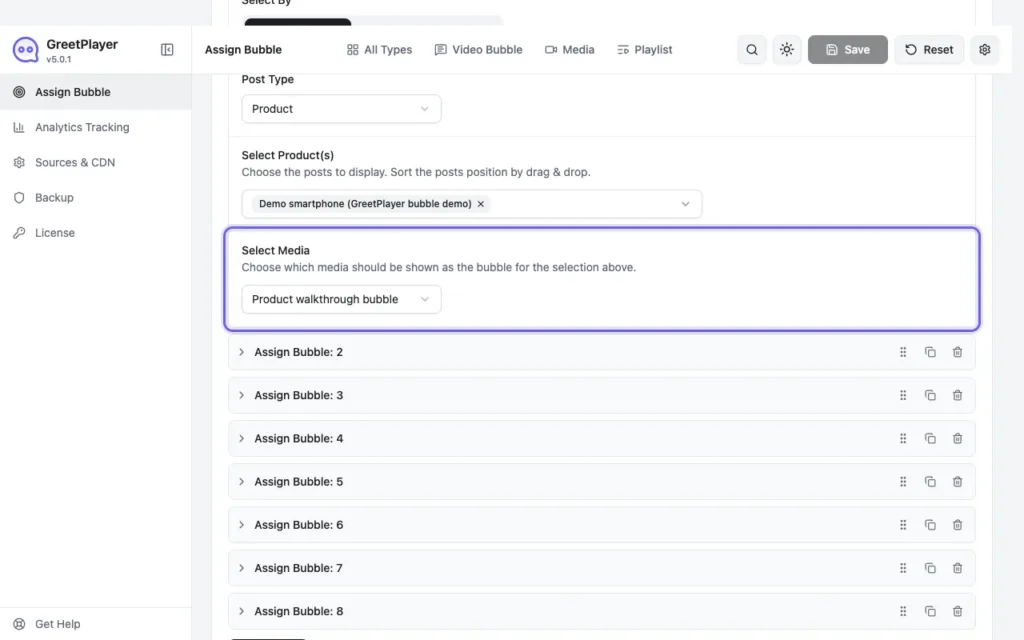1024x640 pixels.
Task: Click drag handle of Assign Bubble: 2
Action: (903, 352)
